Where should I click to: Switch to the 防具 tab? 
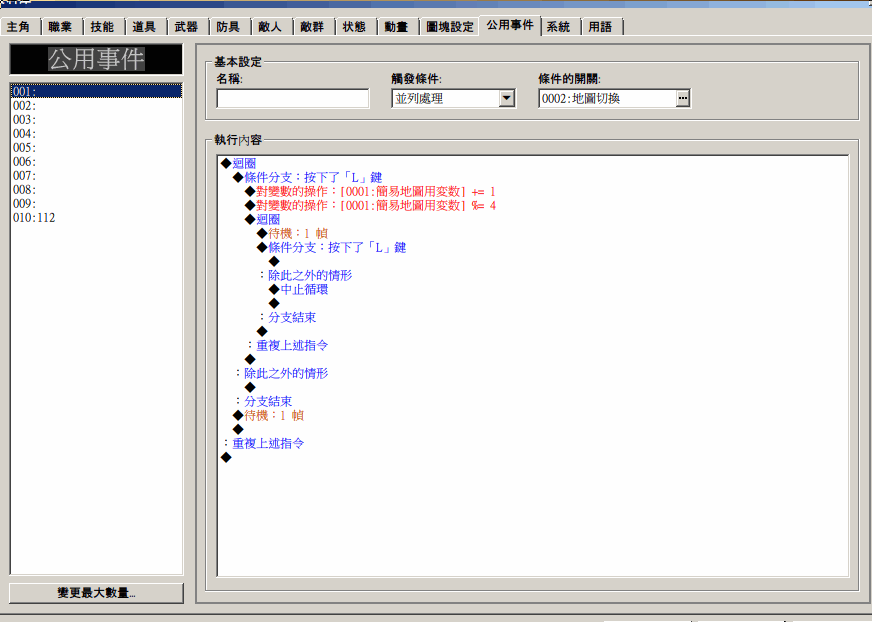pyautogui.click(x=229, y=27)
